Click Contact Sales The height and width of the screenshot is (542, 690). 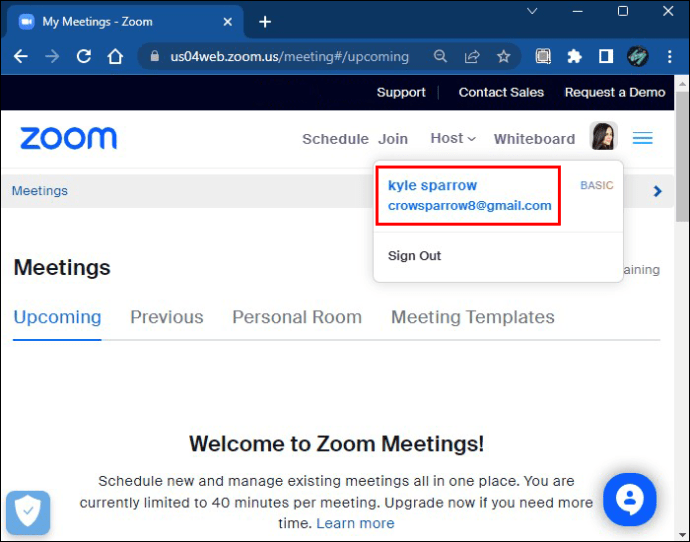coord(501,92)
